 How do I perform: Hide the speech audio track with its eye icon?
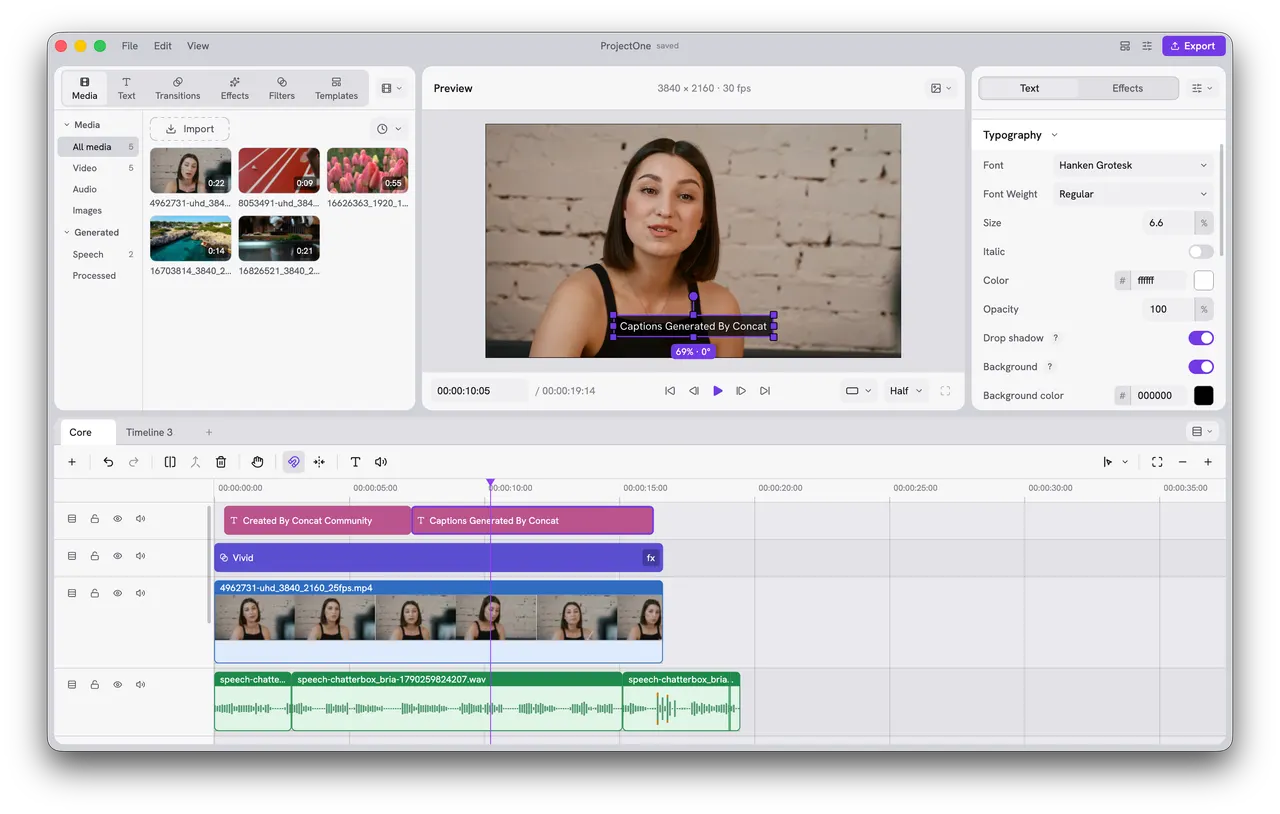[x=117, y=685]
